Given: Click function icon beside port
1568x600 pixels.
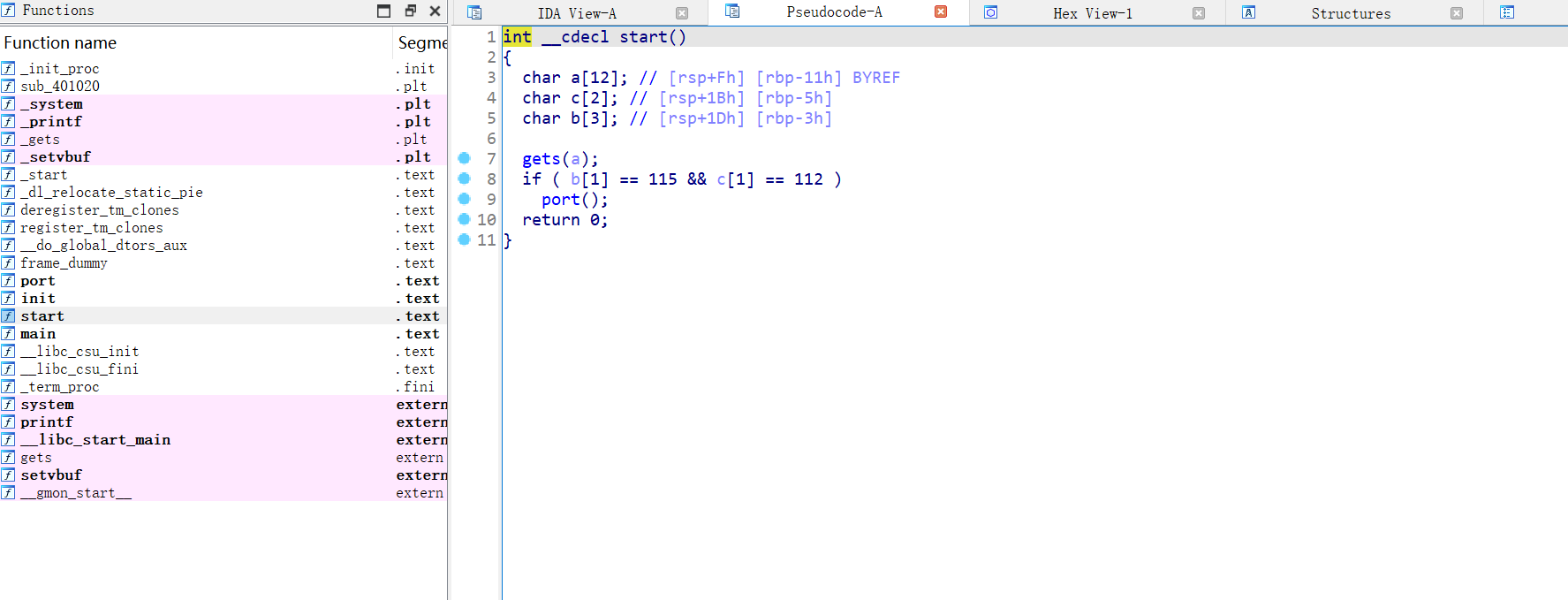Looking at the screenshot, I should [8, 280].
